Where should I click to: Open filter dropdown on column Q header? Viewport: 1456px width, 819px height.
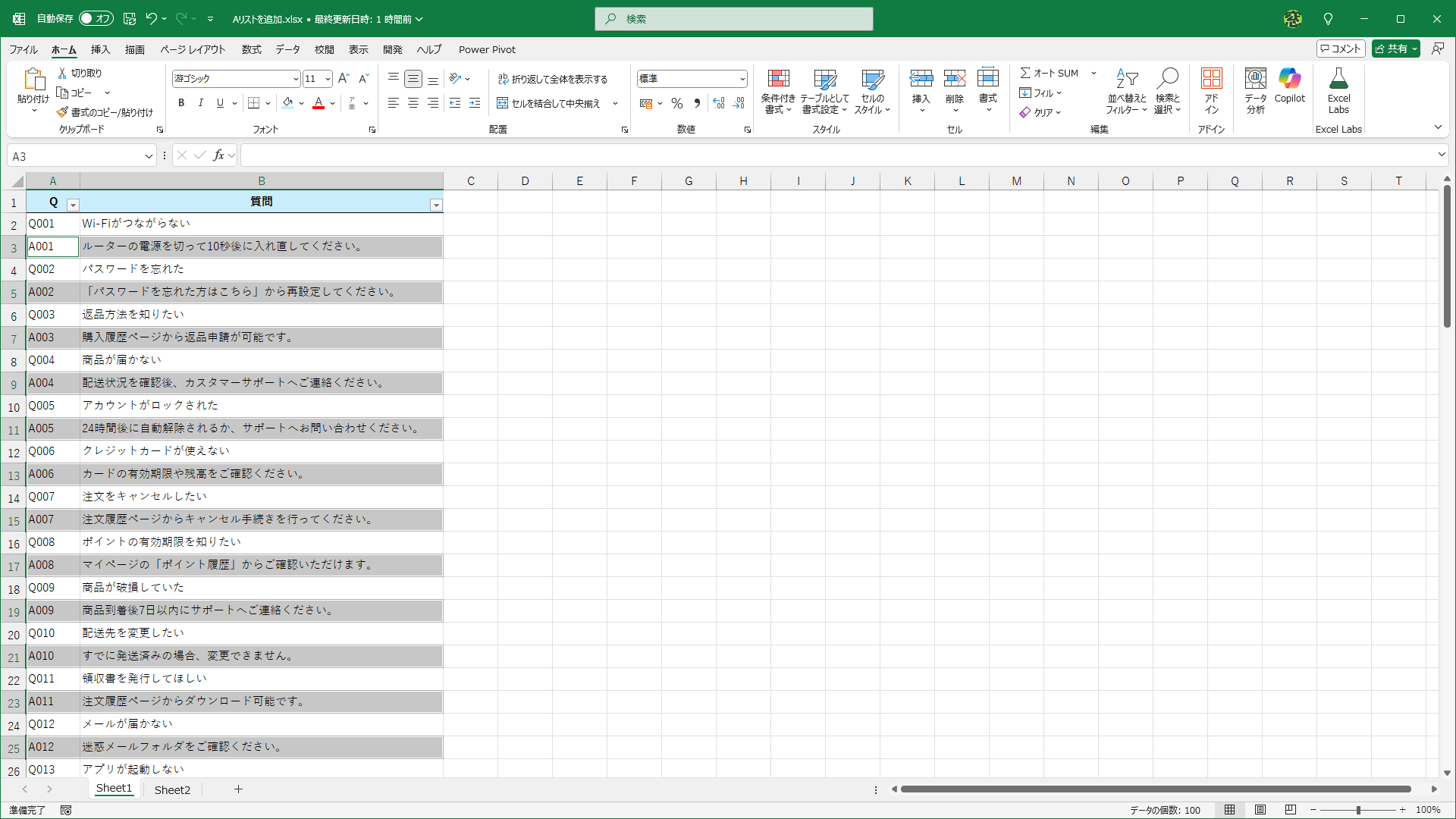click(73, 205)
